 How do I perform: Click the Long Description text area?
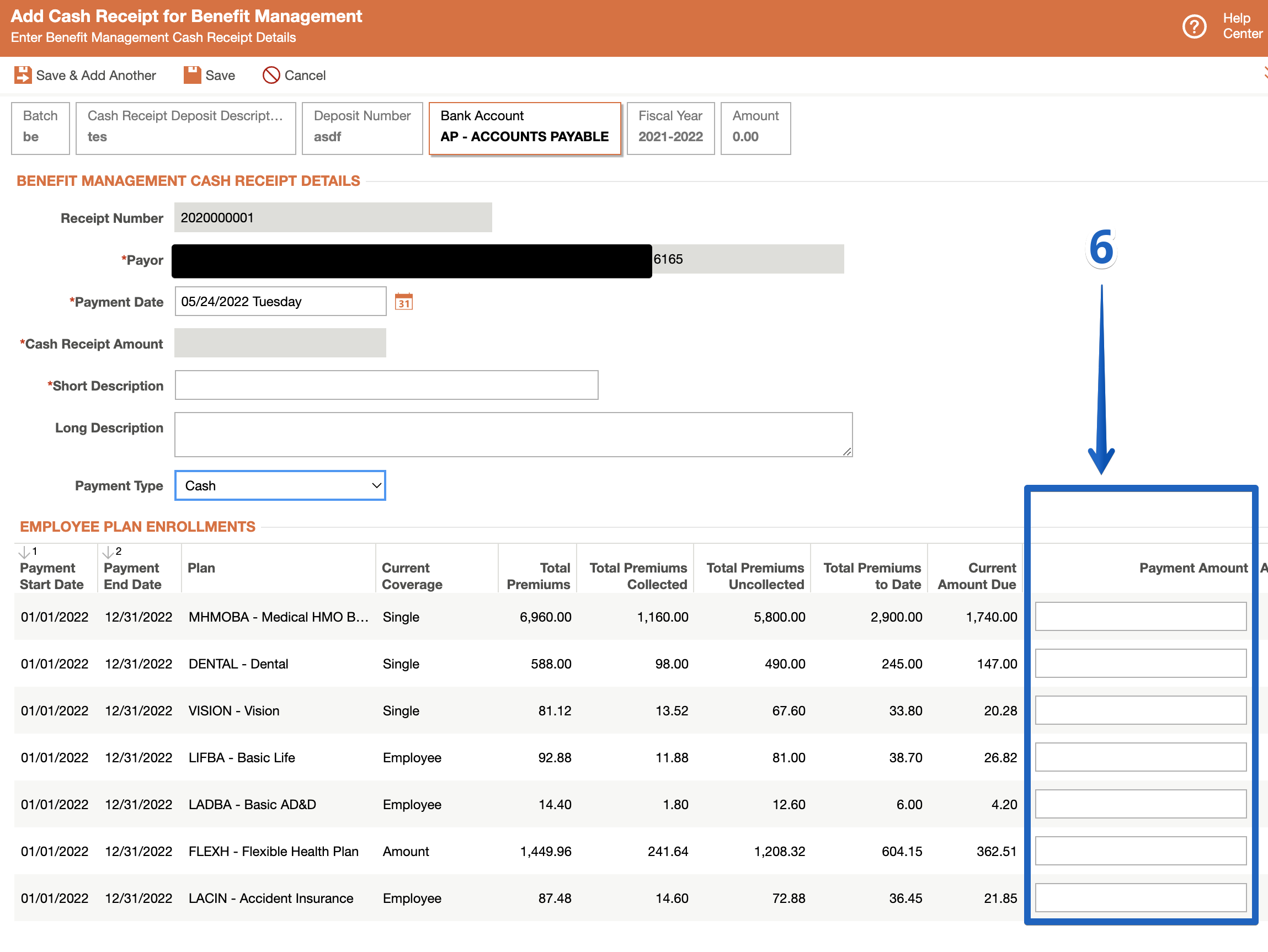coord(514,435)
